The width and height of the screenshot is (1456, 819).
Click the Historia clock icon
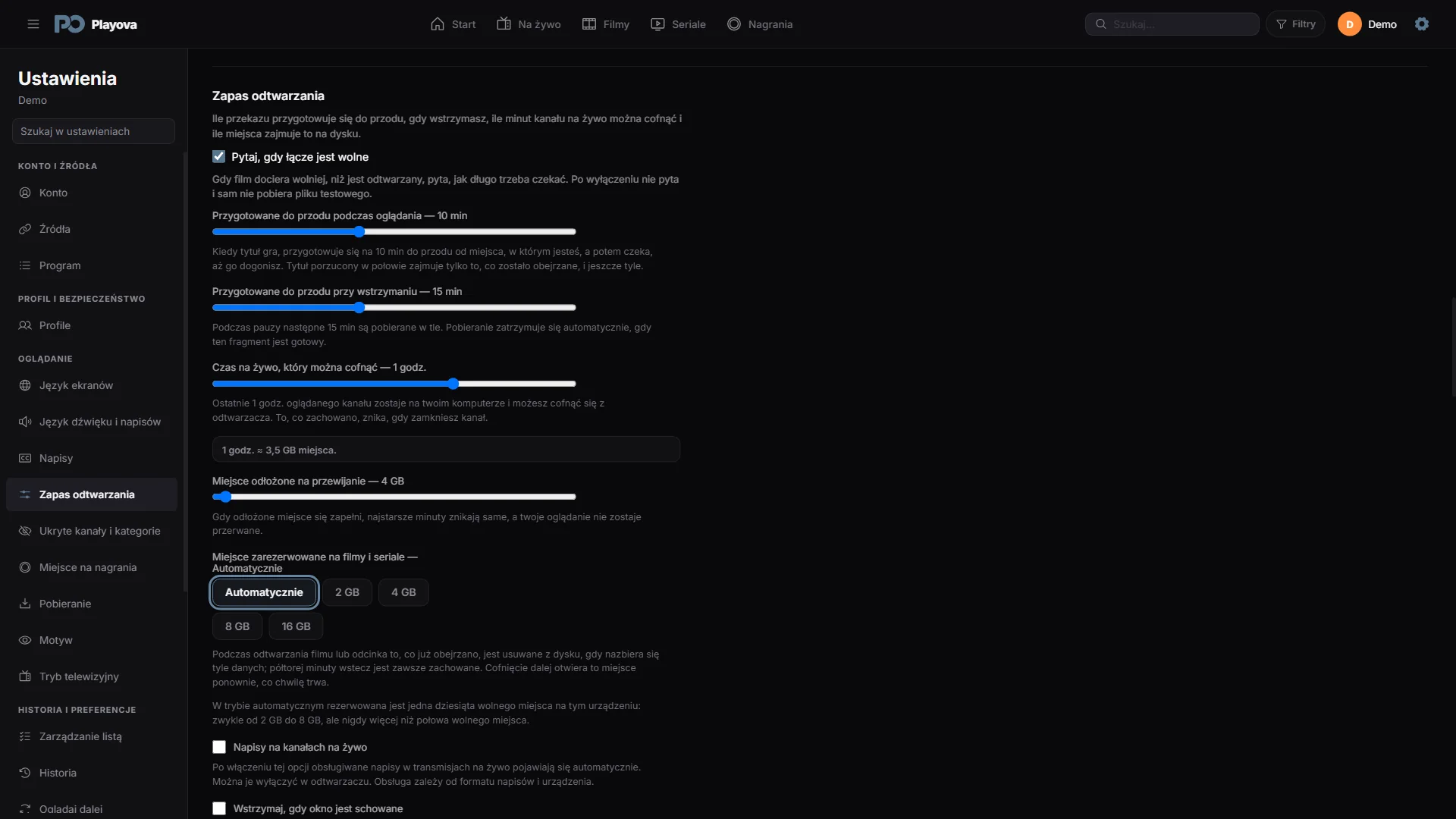[25, 773]
